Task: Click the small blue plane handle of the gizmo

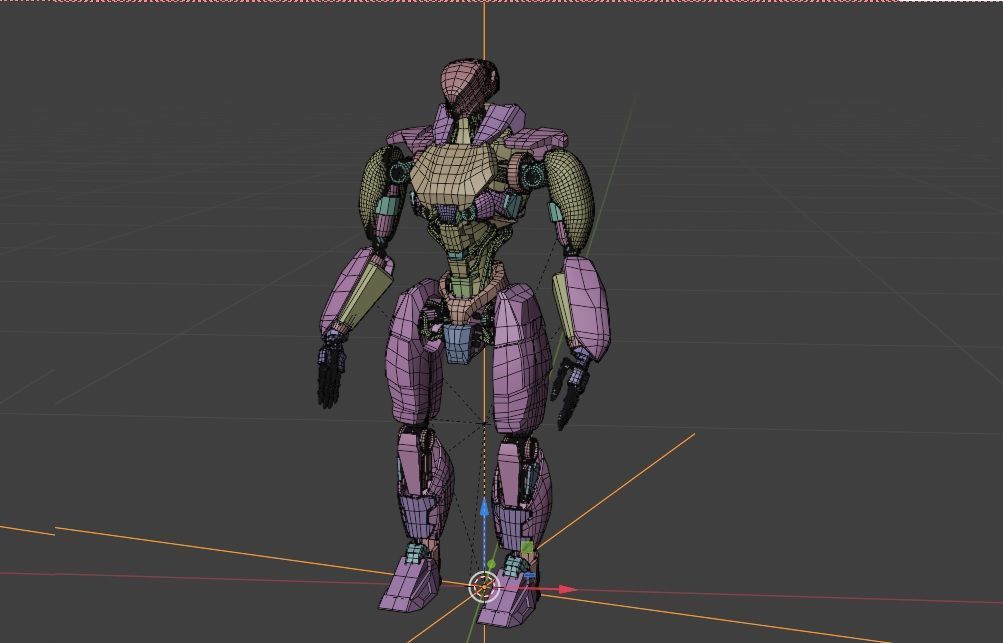Action: point(530,576)
